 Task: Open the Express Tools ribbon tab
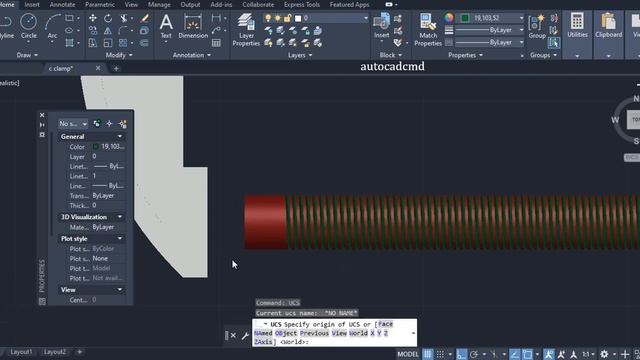tap(302, 4)
